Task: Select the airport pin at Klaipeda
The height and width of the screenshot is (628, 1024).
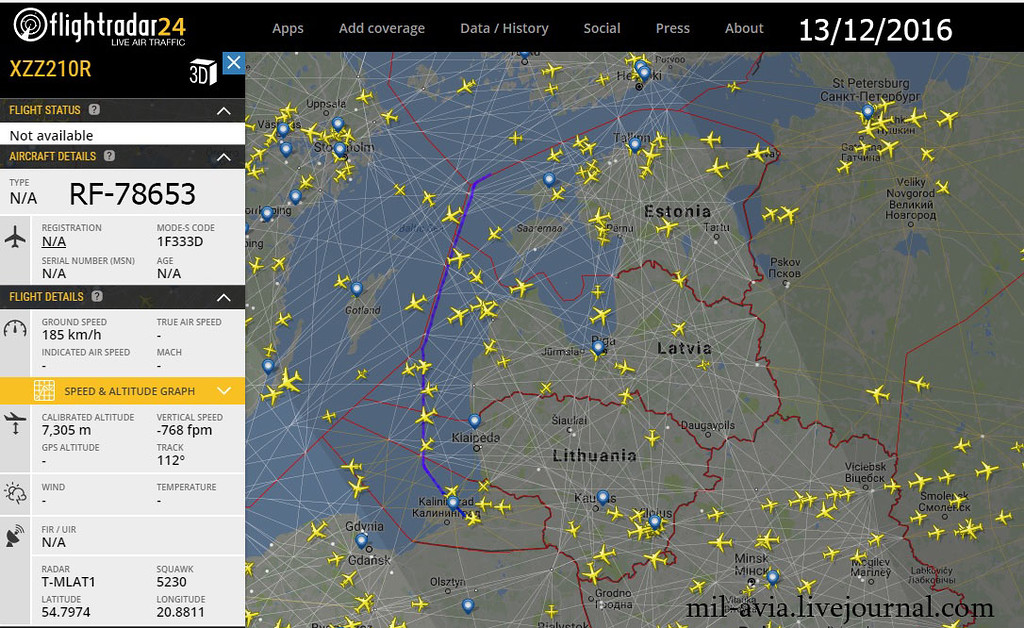Action: point(474,421)
